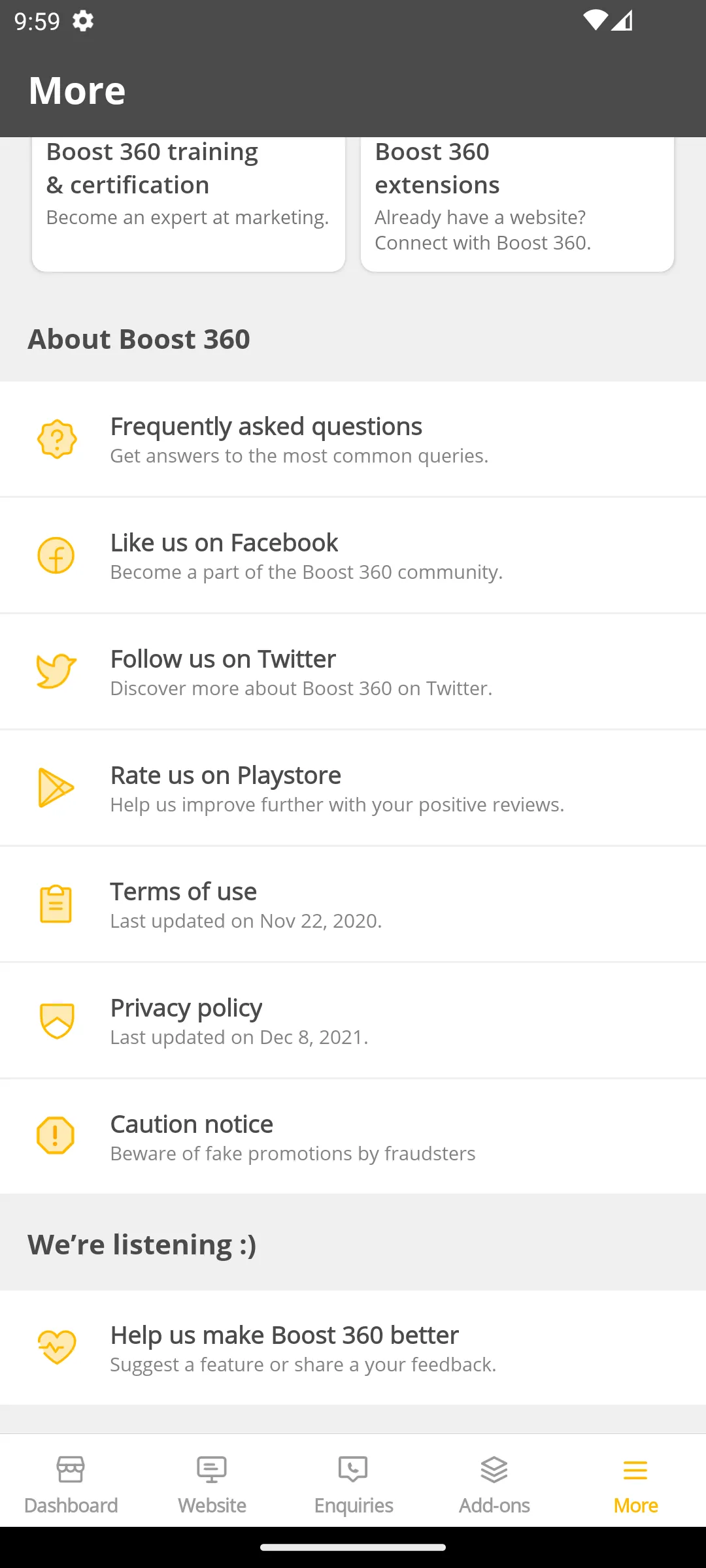706x1568 pixels.
Task: Tap the Caution notice exclamation icon
Action: (x=56, y=1135)
